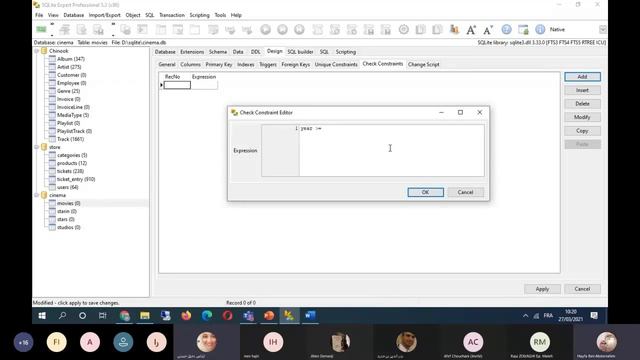Click the orange chart icon in the toolbar

pyautogui.click(x=454, y=29)
